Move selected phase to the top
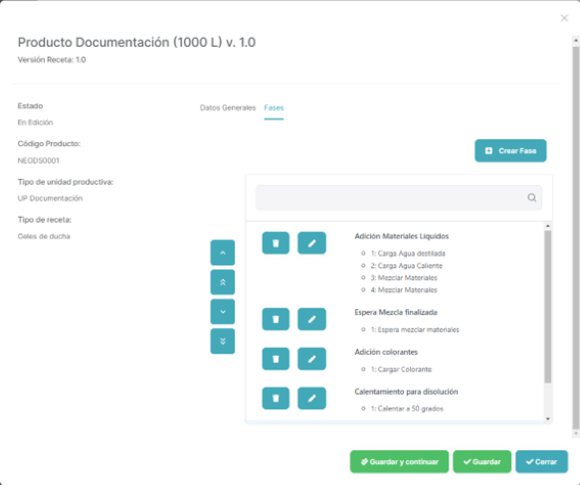This screenshot has width=580, height=485. coord(223,282)
